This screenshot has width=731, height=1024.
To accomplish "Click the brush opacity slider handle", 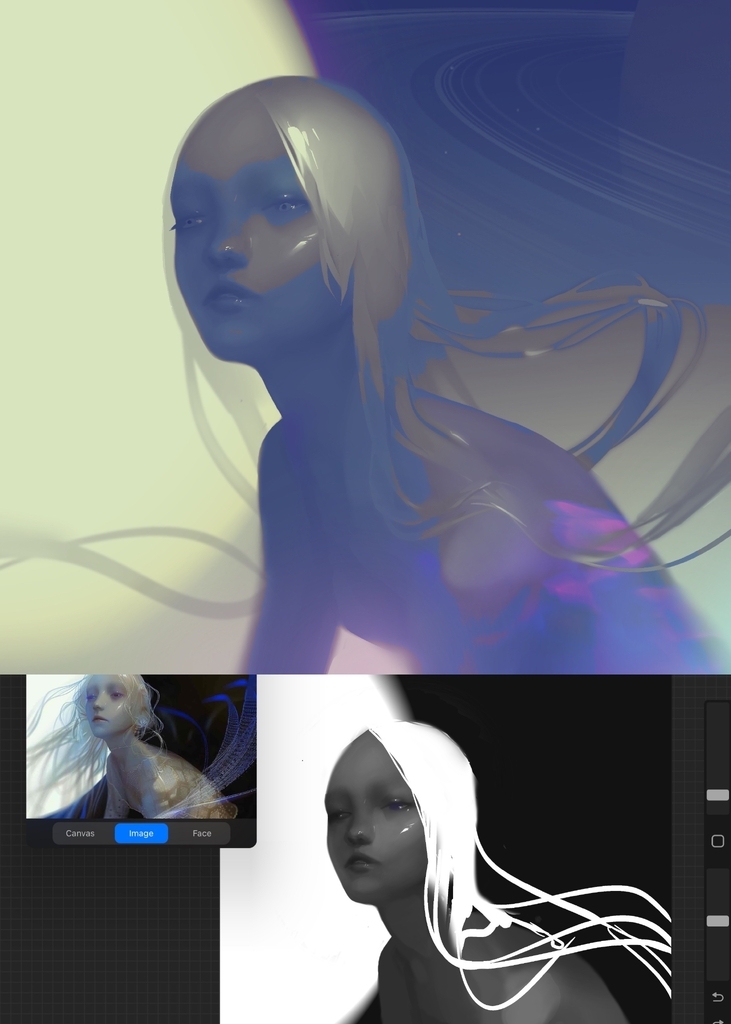I will pyautogui.click(x=717, y=921).
